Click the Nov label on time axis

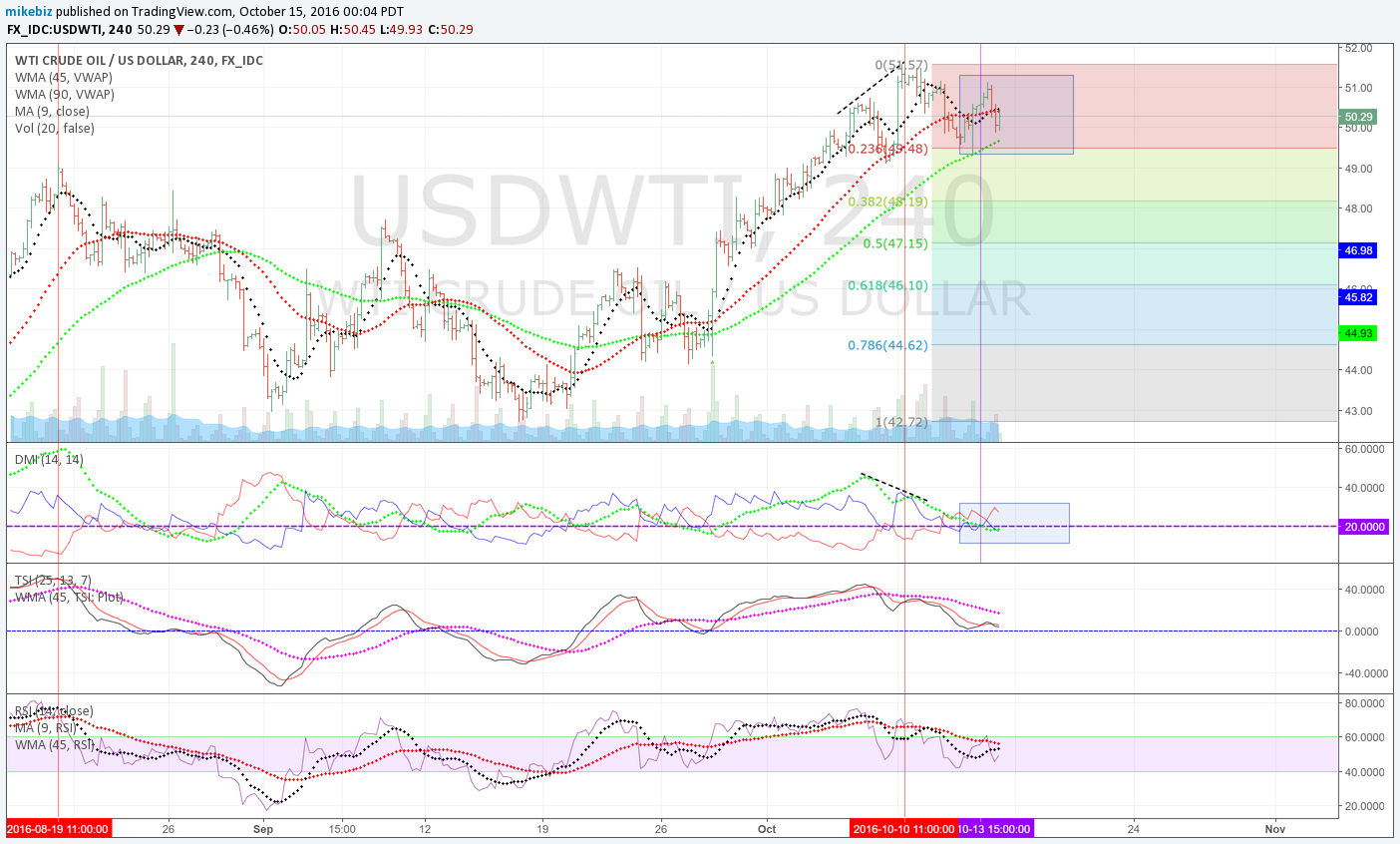1274,829
